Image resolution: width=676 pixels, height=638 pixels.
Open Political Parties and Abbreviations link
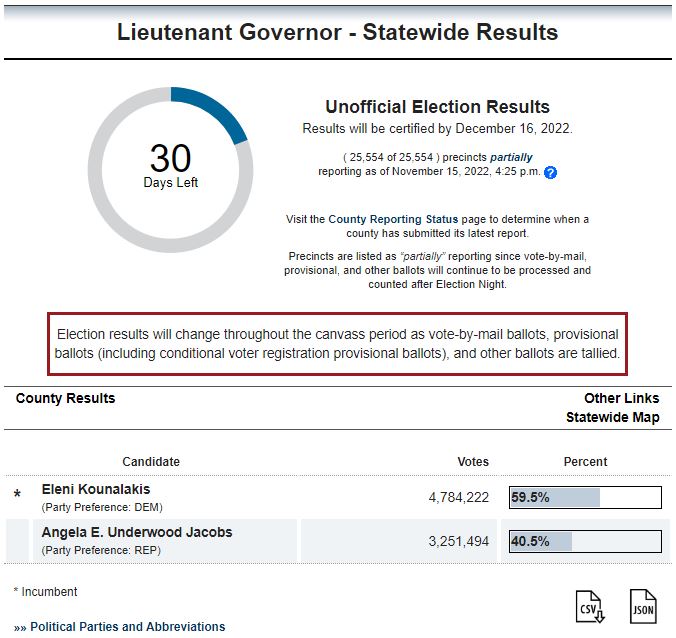coord(128,626)
